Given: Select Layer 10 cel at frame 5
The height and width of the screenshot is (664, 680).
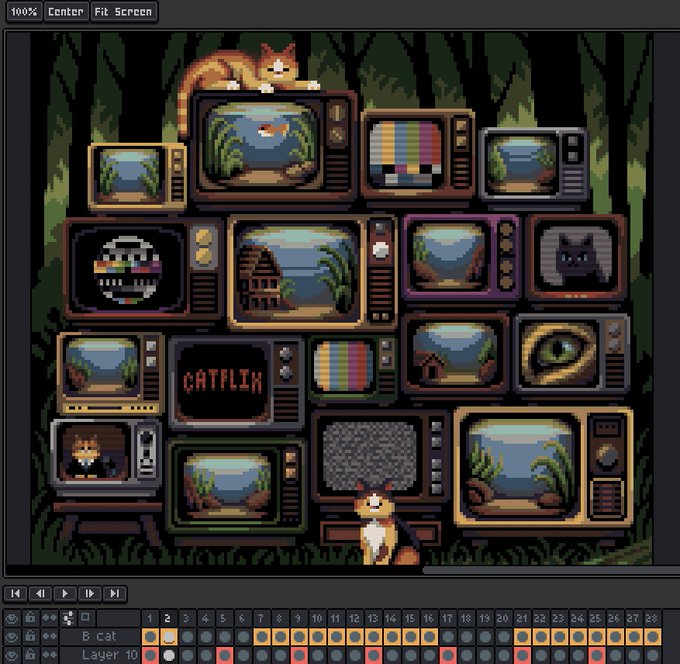Looking at the screenshot, I should pos(225,655).
